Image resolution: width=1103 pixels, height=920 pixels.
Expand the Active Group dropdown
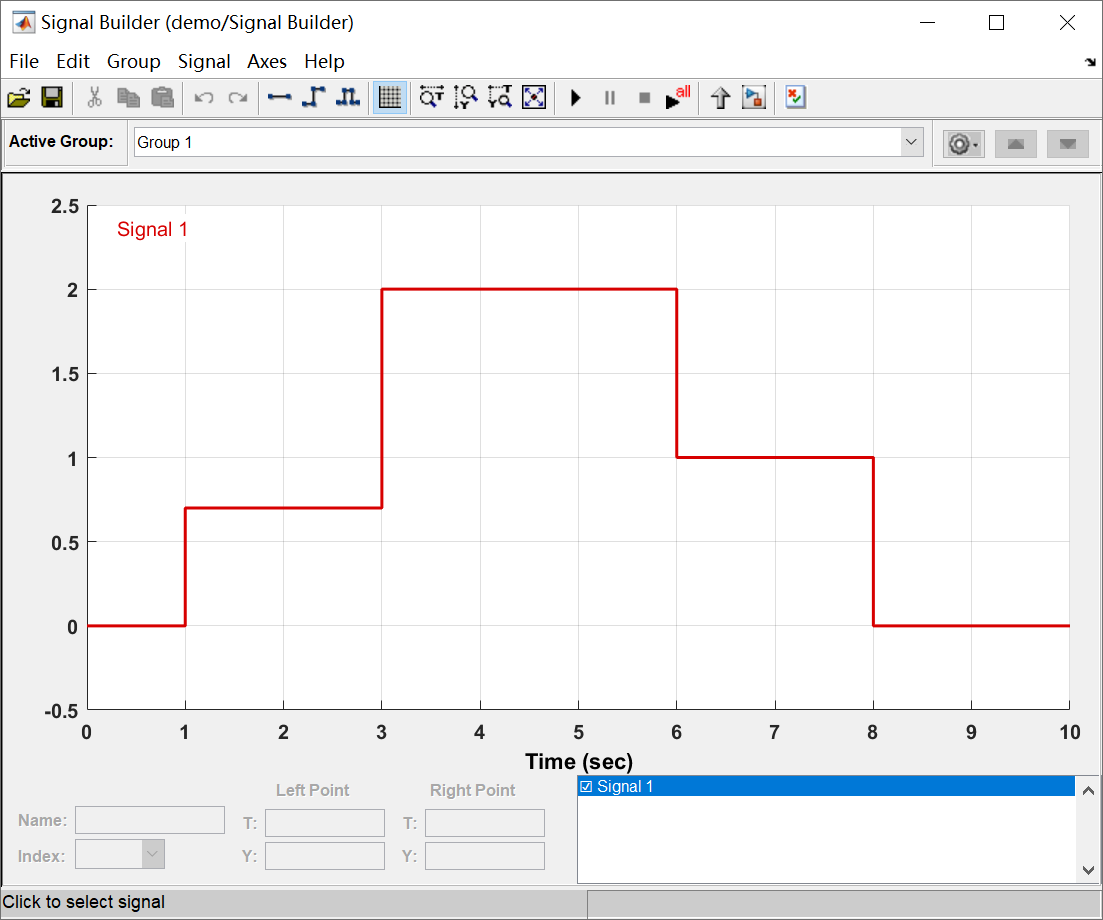[911, 142]
